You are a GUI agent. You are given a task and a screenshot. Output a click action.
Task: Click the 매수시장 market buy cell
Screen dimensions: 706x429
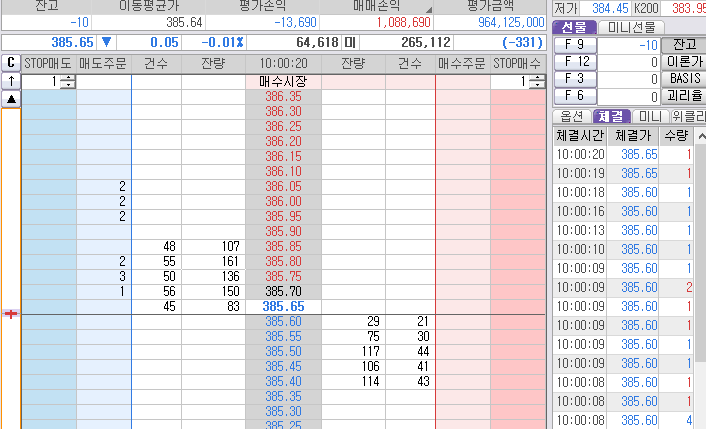(x=283, y=81)
